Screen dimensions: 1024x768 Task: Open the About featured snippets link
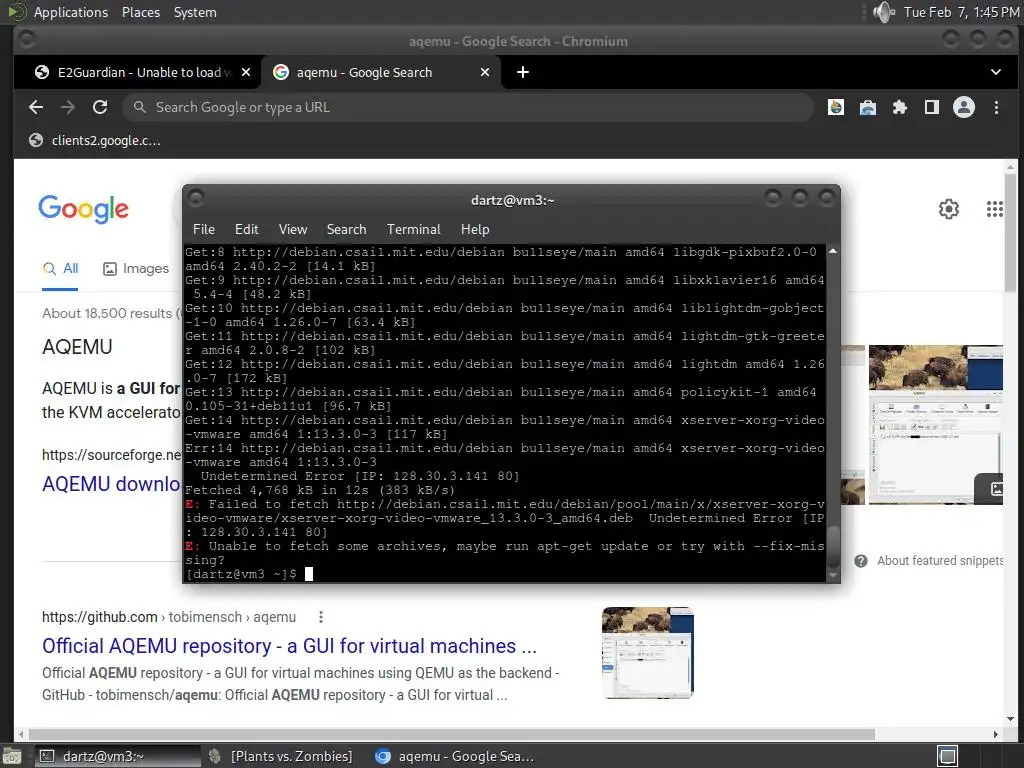[x=940, y=561]
